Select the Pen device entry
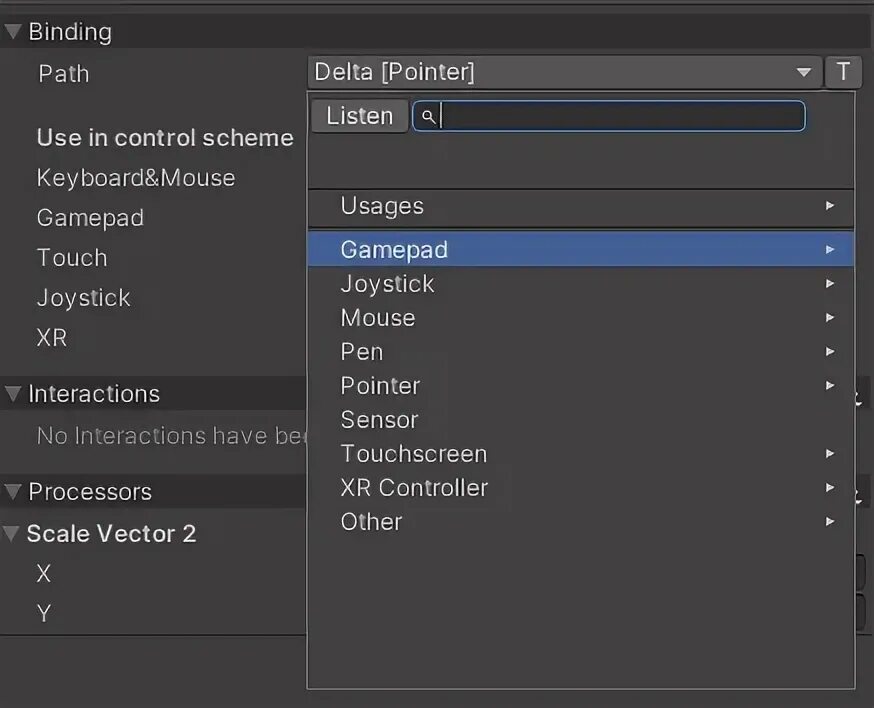 581,352
